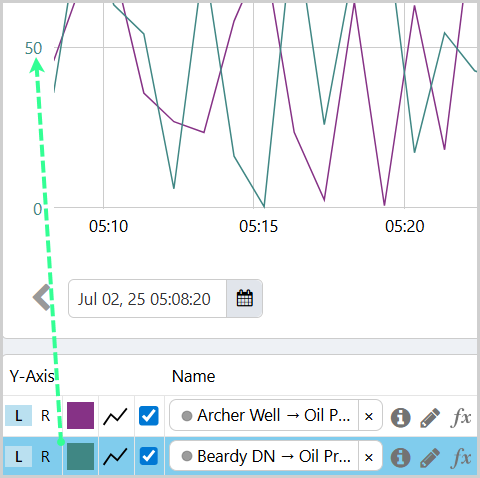Edit the Beardy DN series with pencil icon

pyautogui.click(x=430, y=457)
